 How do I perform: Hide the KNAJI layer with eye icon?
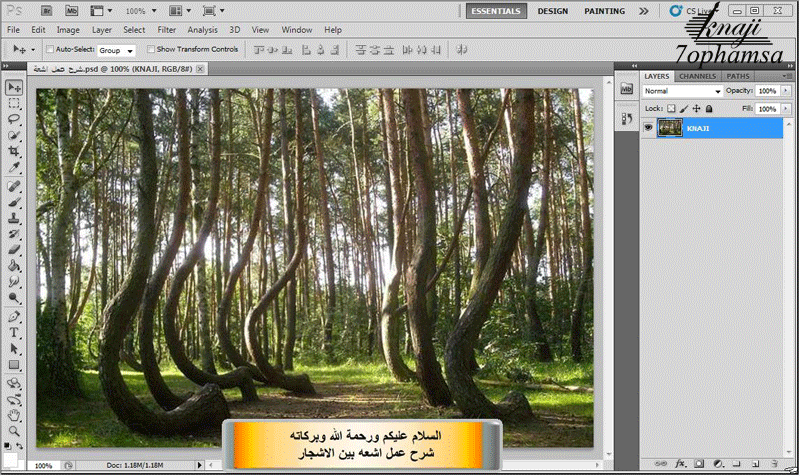click(649, 127)
